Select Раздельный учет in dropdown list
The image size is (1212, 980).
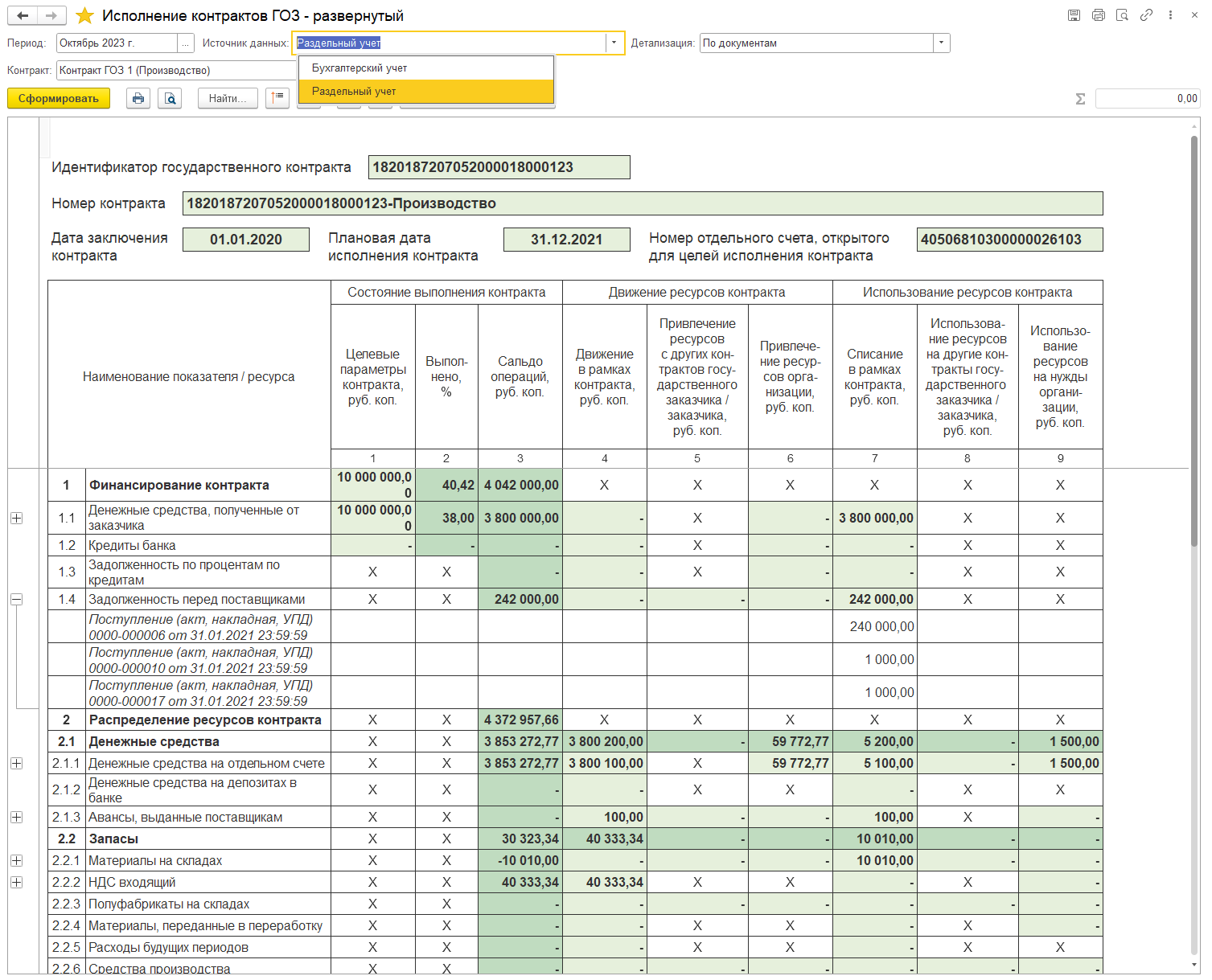click(x=354, y=92)
